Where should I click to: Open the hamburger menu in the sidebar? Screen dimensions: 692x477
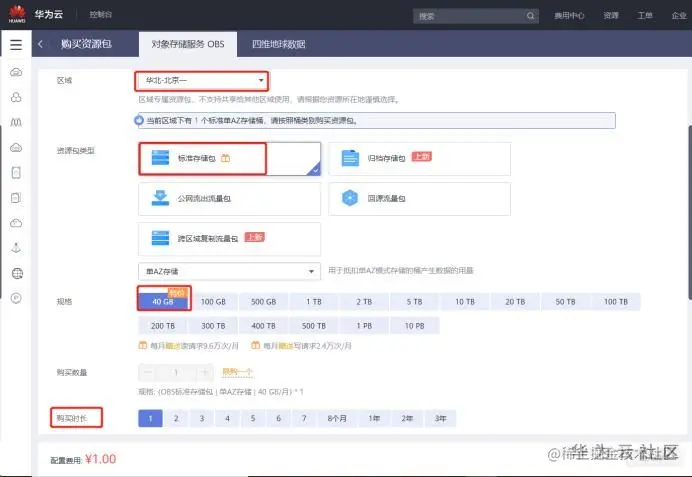coord(16,45)
